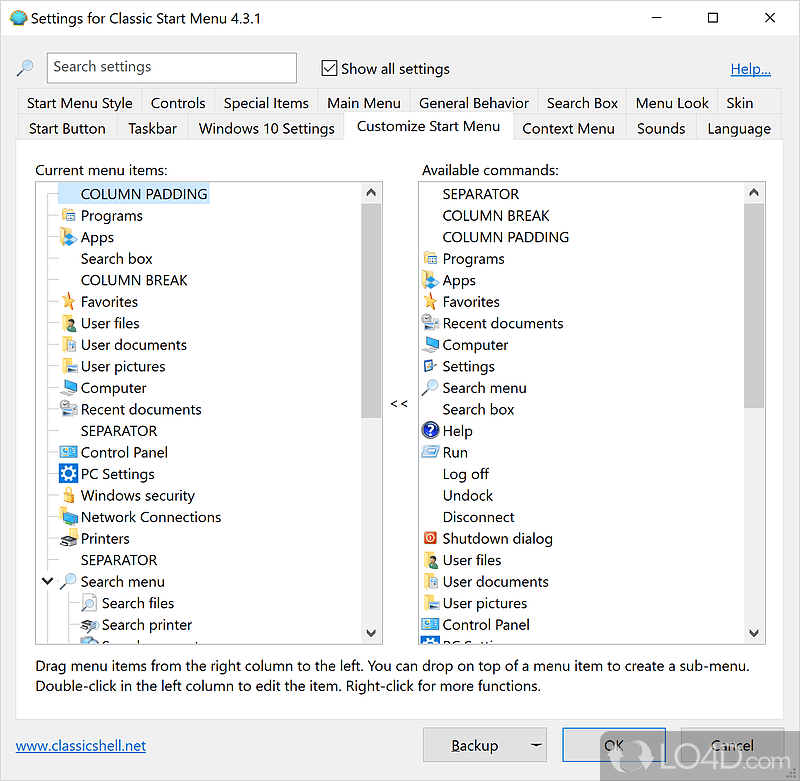Open the Backup button dropdown arrow
Image resolution: width=800 pixels, height=781 pixels.
[x=536, y=745]
